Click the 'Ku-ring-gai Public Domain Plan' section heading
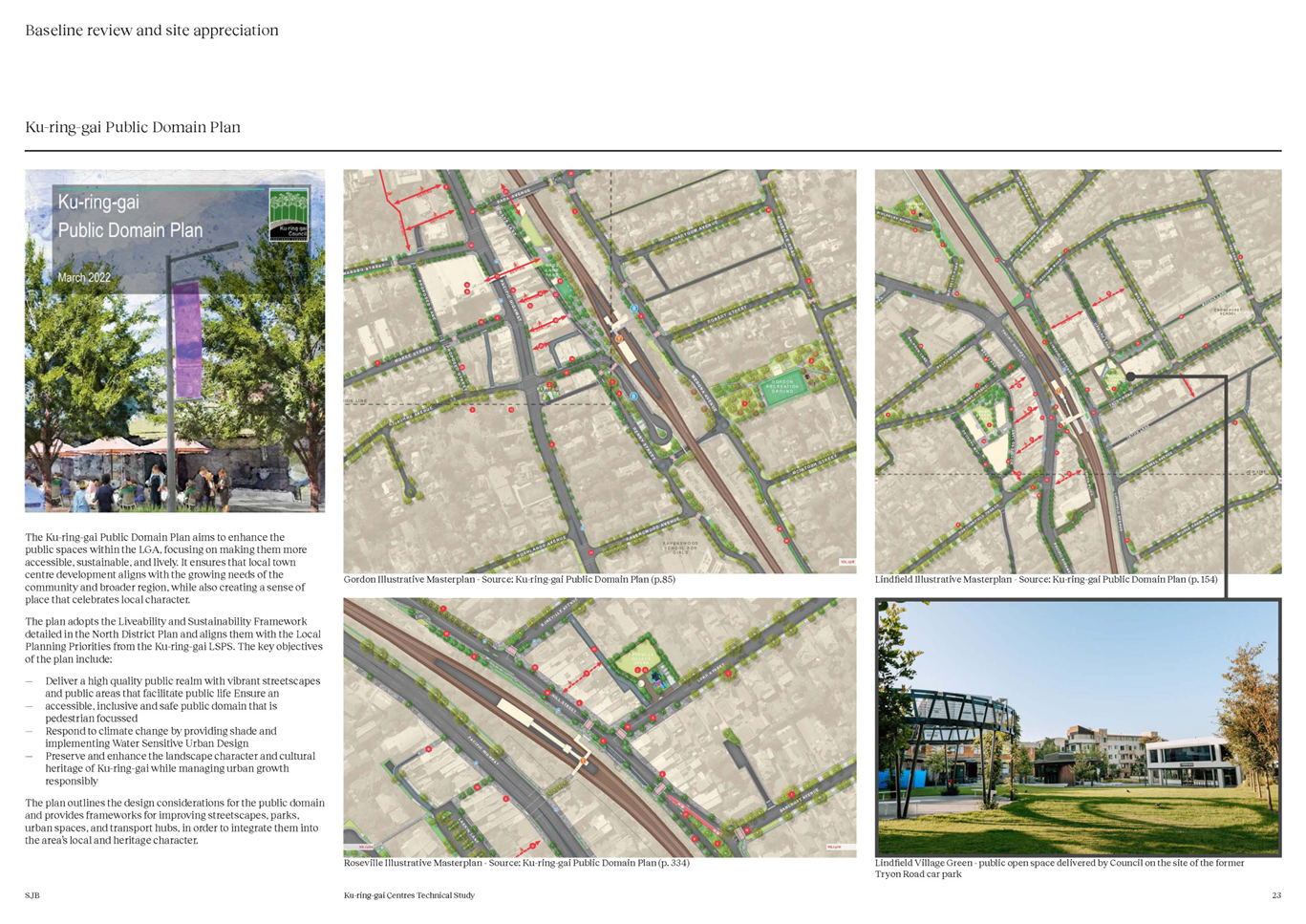The height and width of the screenshot is (924, 1306). (x=133, y=127)
